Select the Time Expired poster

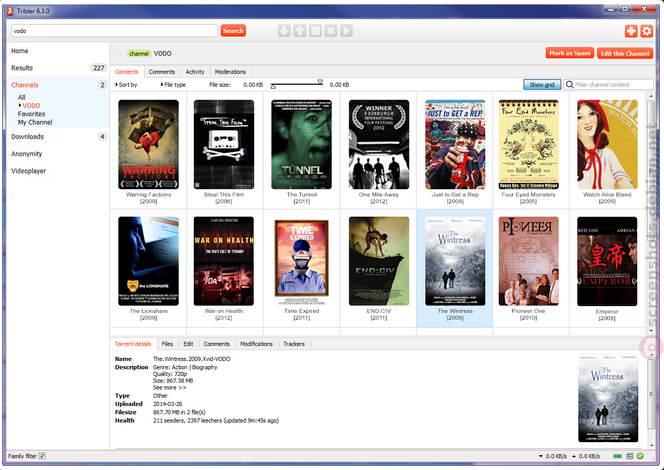(x=302, y=261)
